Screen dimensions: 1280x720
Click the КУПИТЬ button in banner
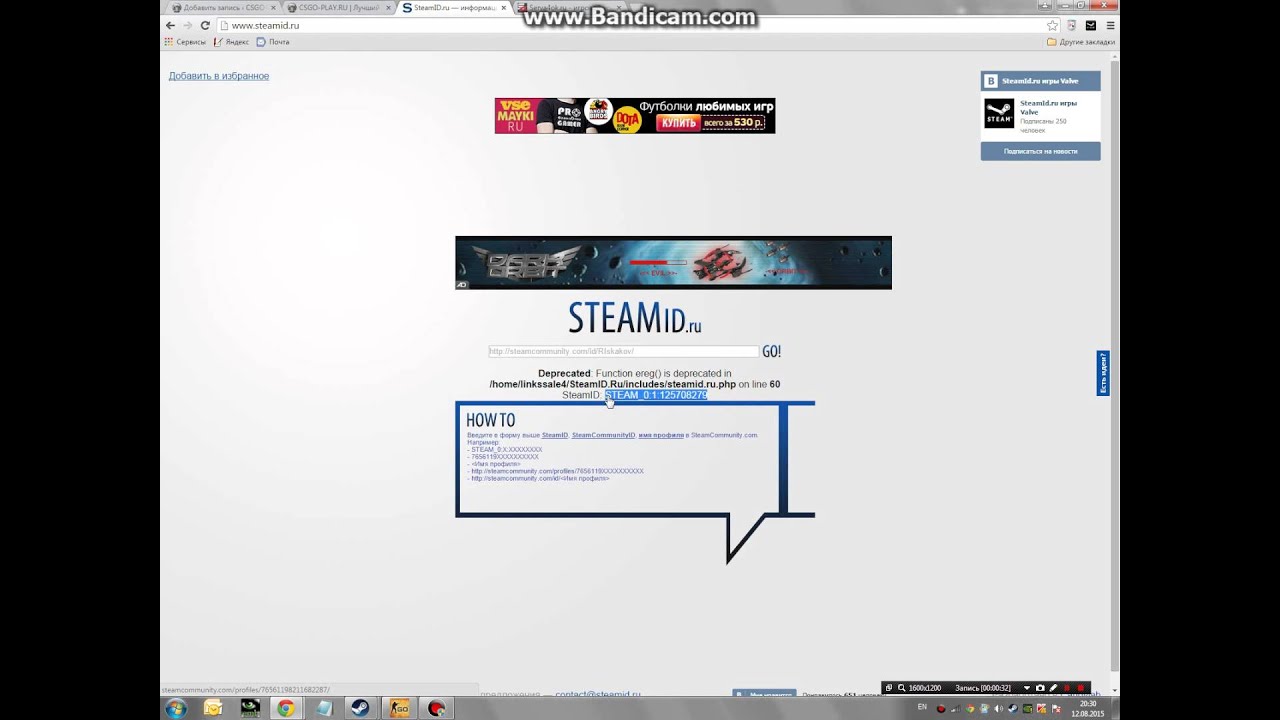tap(679, 123)
